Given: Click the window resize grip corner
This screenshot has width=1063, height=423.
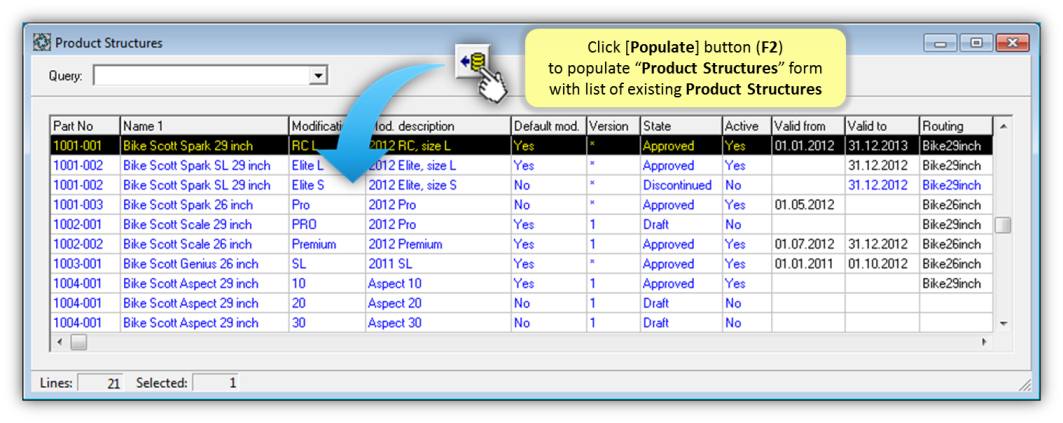Looking at the screenshot, I should click(1025, 385).
